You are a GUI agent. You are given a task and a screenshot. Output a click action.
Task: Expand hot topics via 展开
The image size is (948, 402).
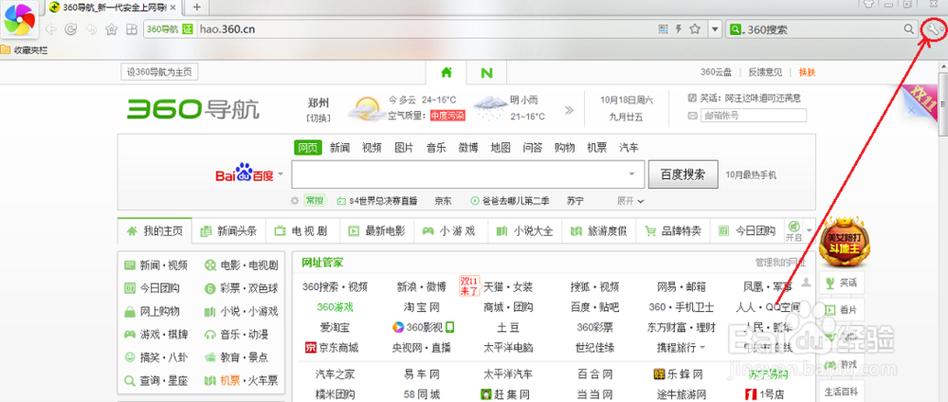coord(631,201)
